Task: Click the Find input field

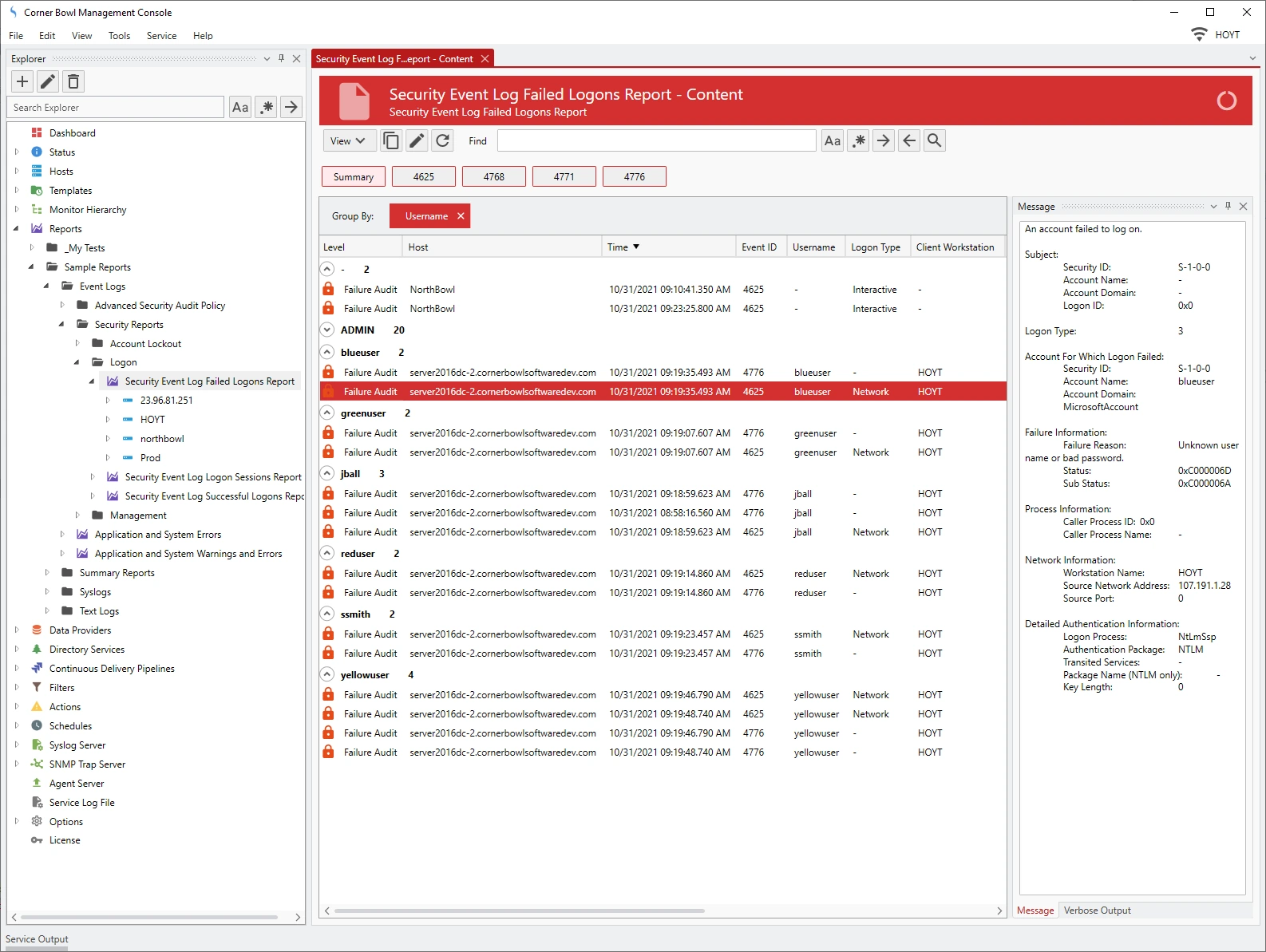Action: (x=656, y=141)
